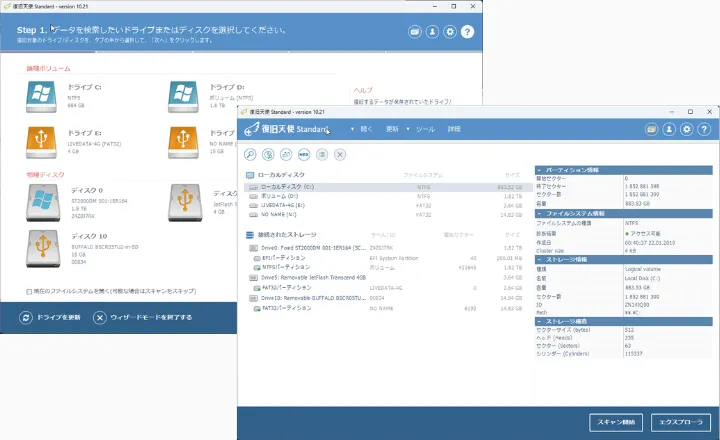
Task: Select LIVEDATA-4G (E:) row
Action: point(388,205)
